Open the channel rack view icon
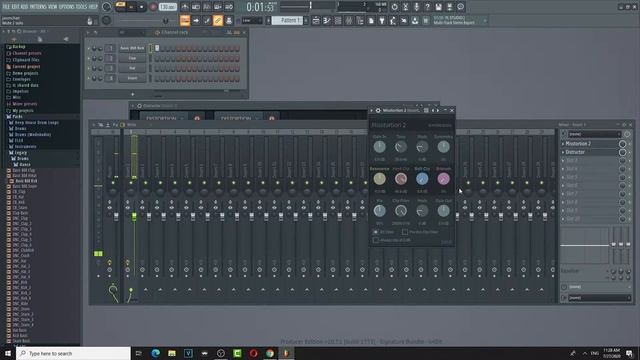 [x=338, y=20]
